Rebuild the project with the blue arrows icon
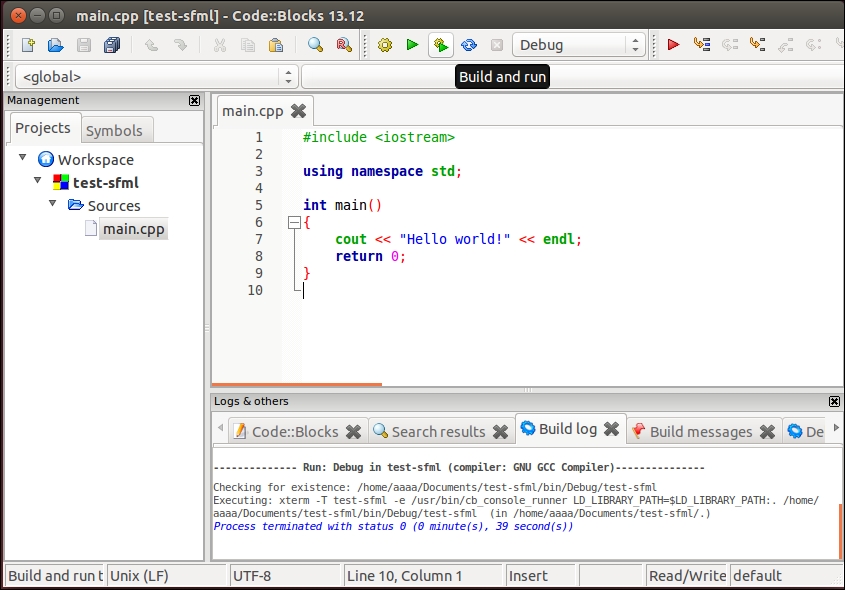The height and width of the screenshot is (590, 845). [x=469, y=45]
